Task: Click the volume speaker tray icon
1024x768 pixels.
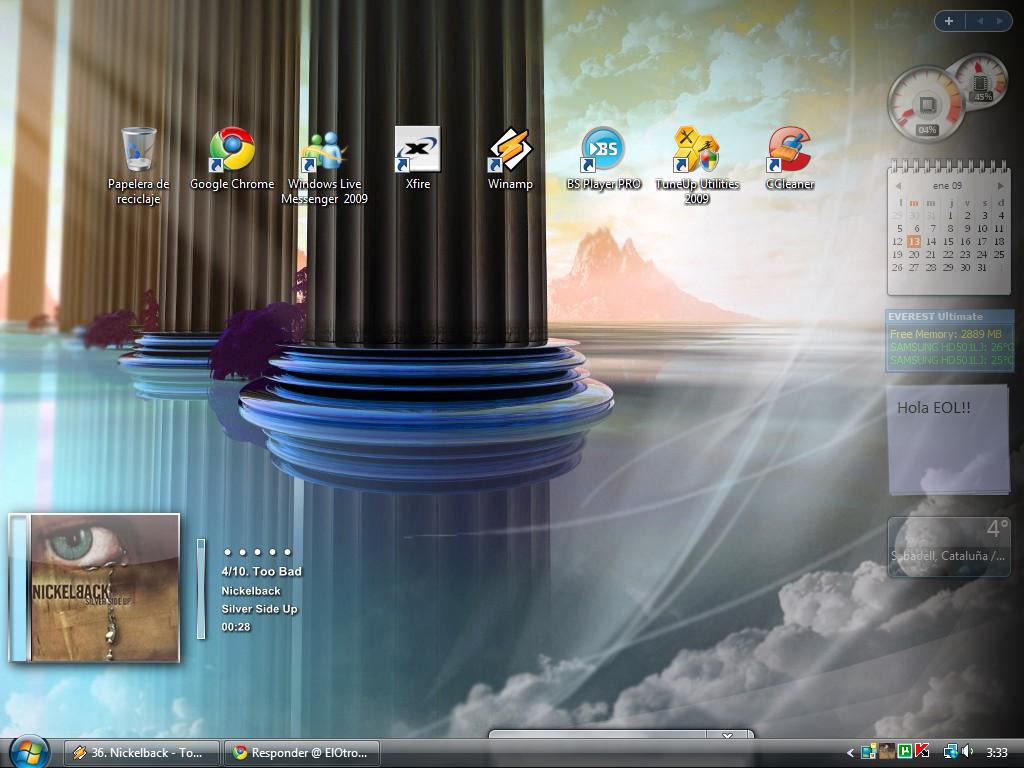Action: click(967, 752)
